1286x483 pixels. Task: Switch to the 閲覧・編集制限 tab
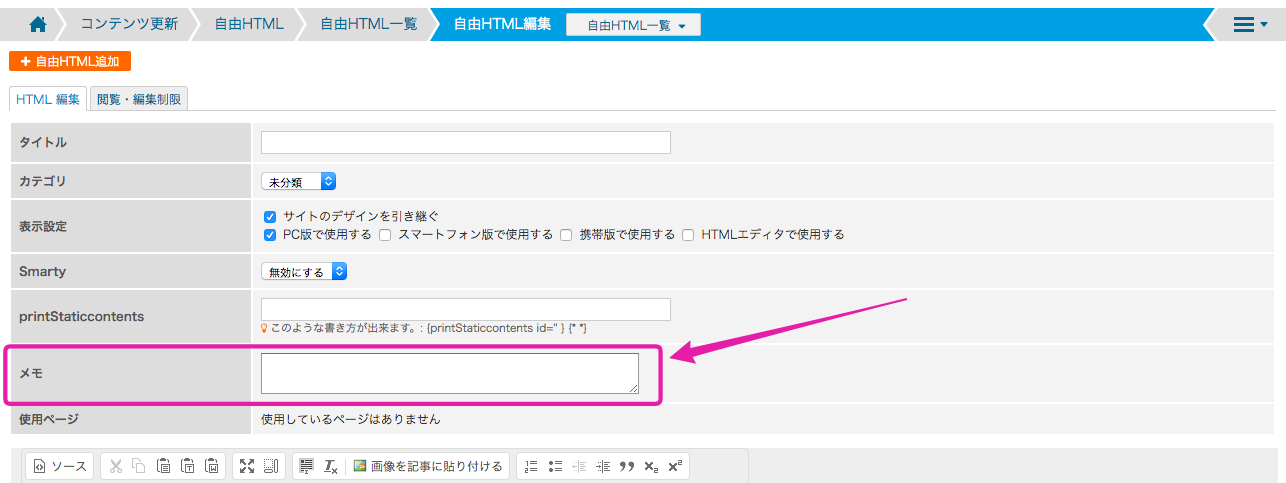point(139,99)
